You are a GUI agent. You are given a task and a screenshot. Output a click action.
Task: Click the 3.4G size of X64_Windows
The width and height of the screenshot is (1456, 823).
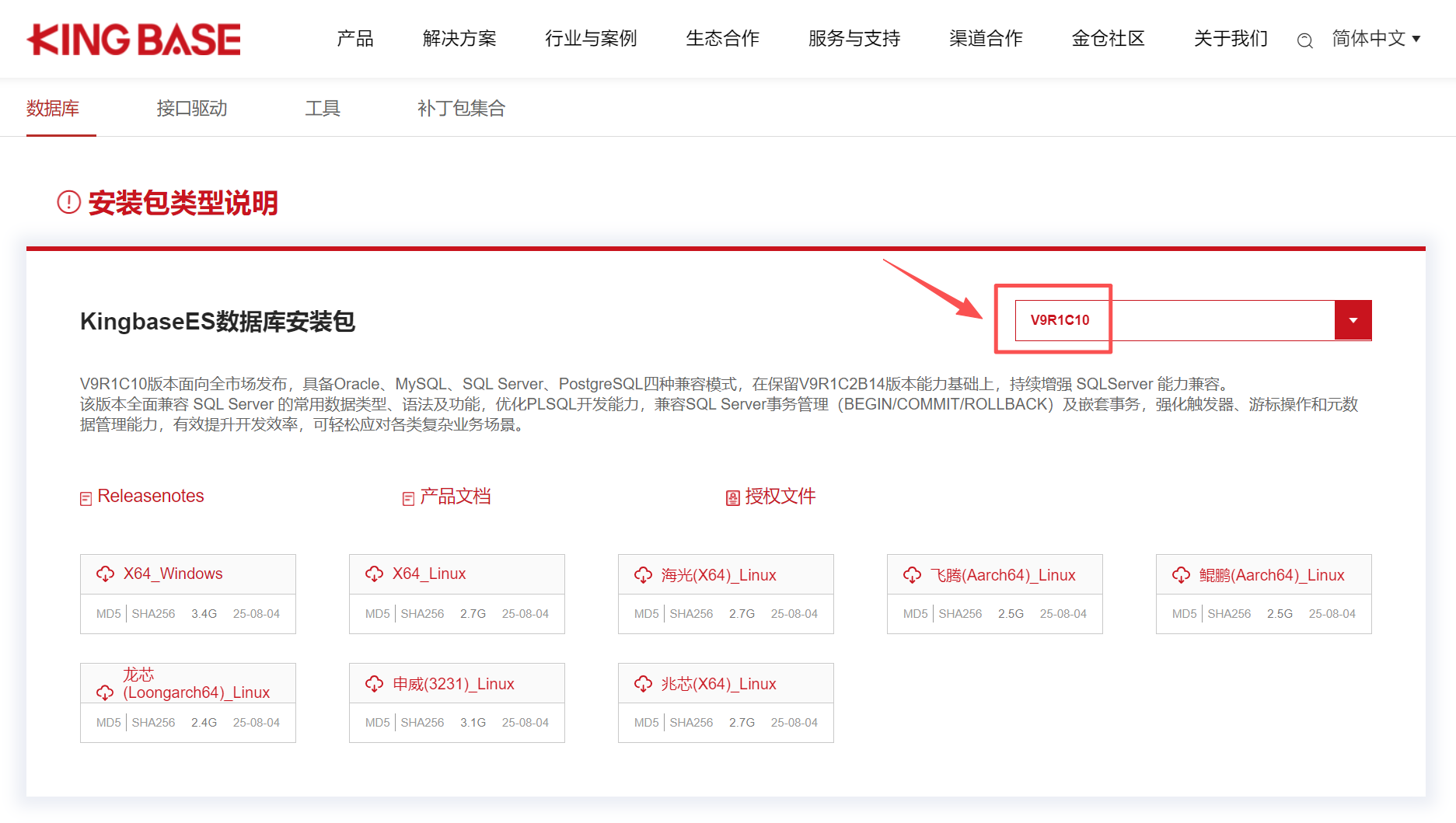[x=204, y=613]
